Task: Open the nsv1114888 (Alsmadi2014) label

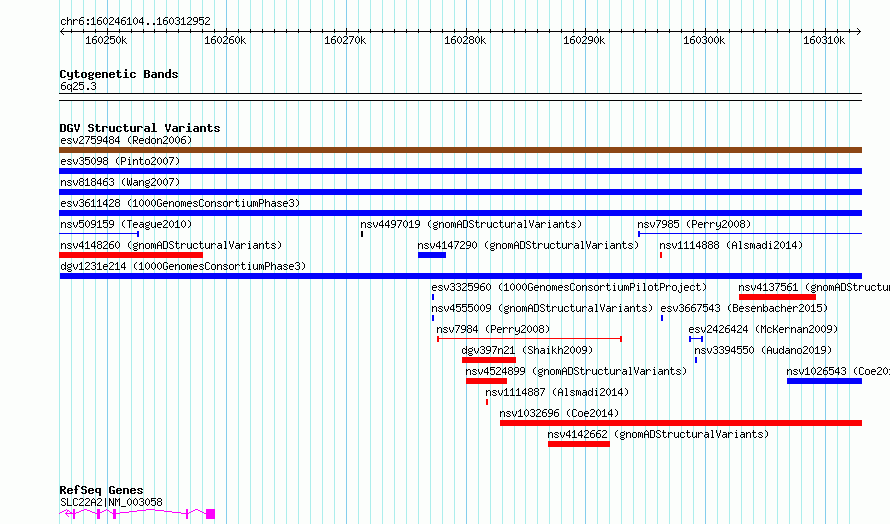Action: click(731, 245)
